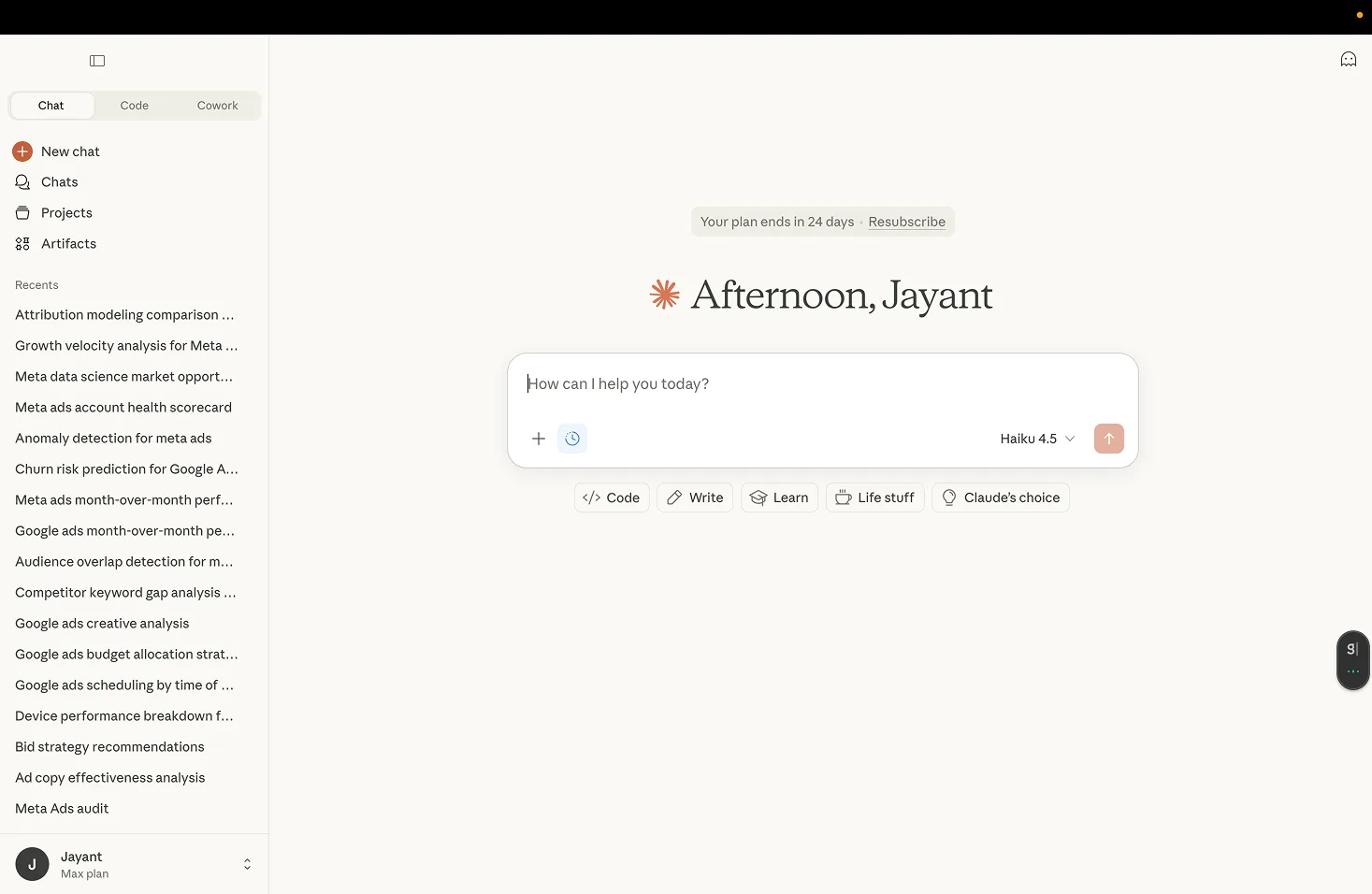Open Chats from the sidebar
1372x894 pixels.
coord(60,182)
